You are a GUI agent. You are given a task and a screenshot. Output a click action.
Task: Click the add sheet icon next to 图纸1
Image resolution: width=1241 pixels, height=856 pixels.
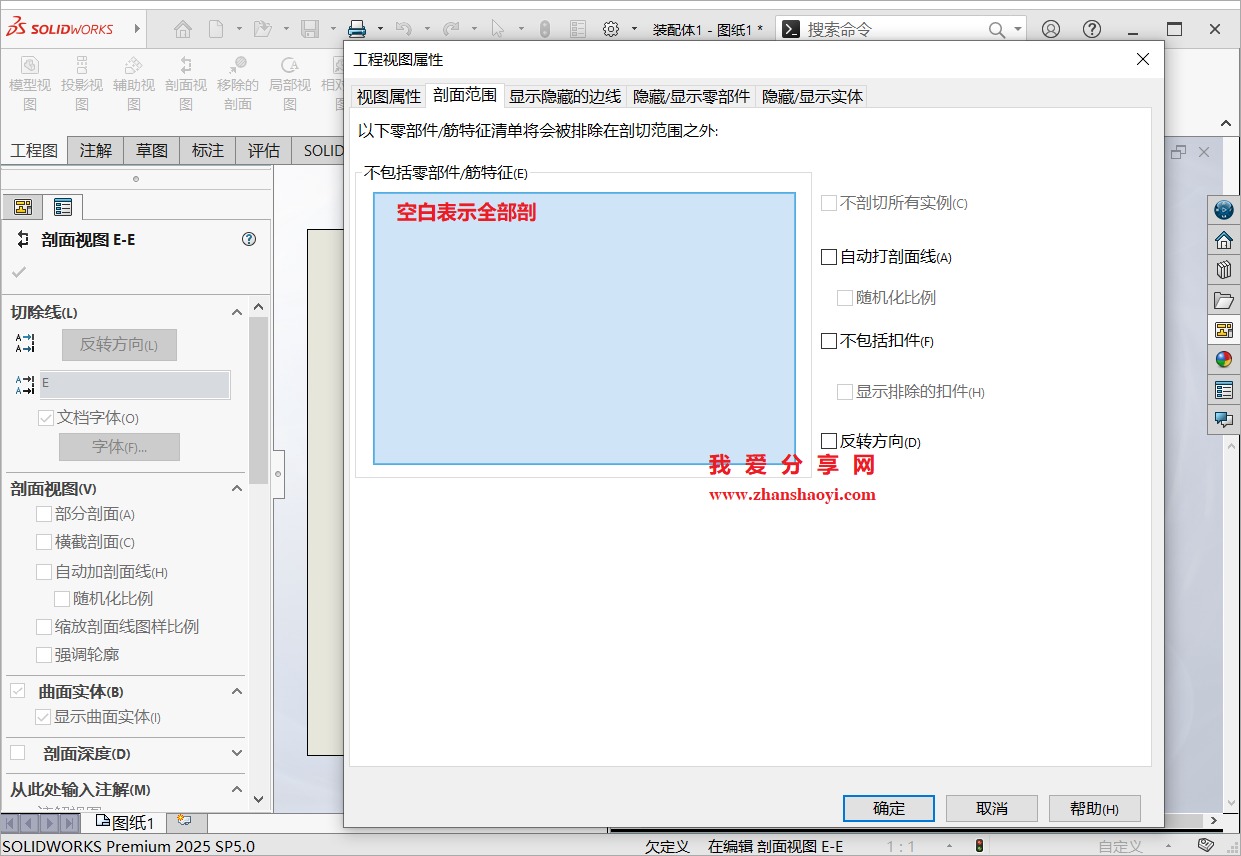pos(184,820)
